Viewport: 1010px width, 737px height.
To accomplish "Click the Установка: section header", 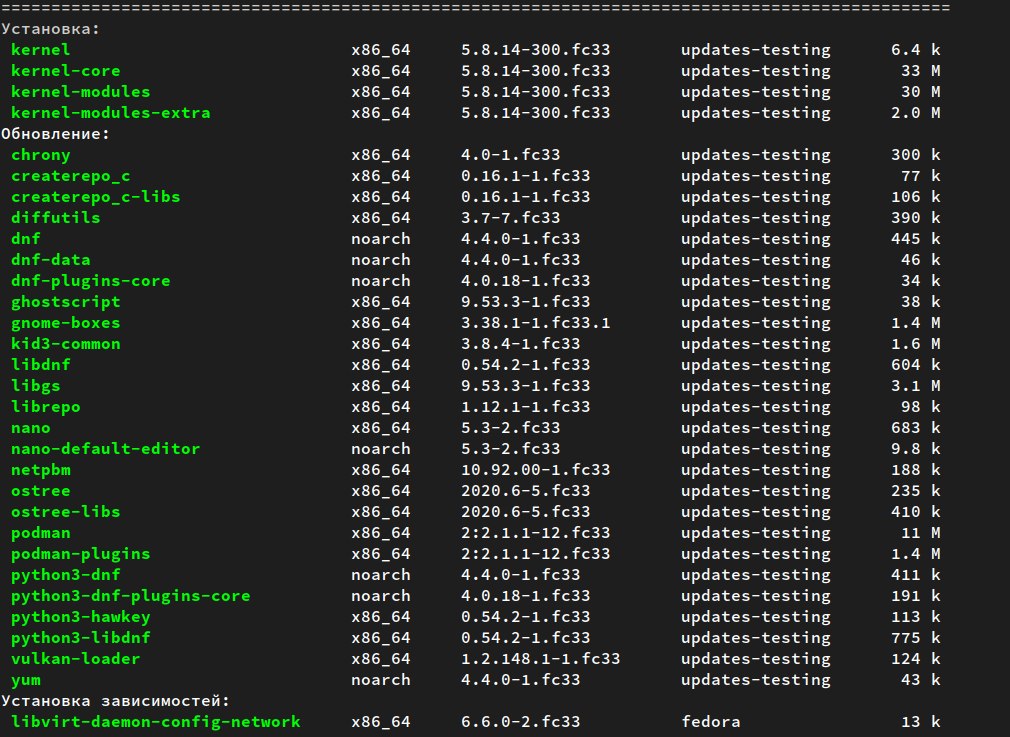I will click(x=51, y=29).
